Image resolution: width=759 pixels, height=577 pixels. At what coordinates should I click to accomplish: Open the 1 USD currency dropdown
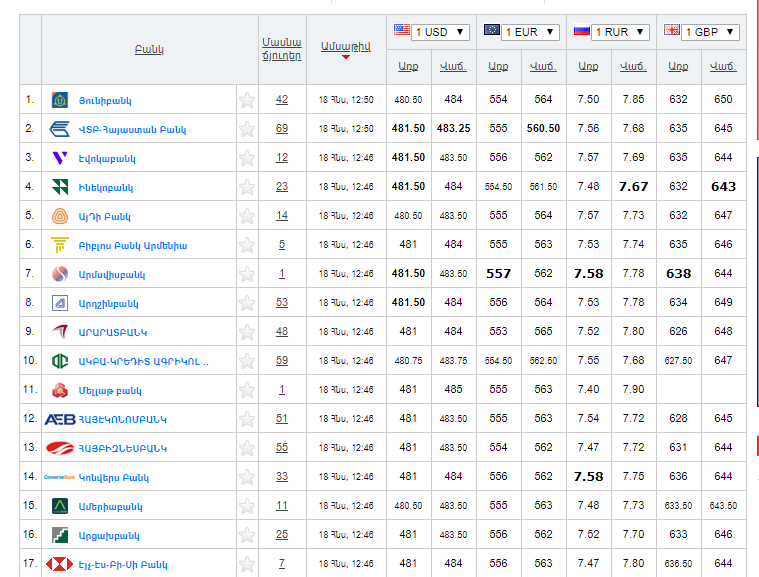(x=440, y=32)
